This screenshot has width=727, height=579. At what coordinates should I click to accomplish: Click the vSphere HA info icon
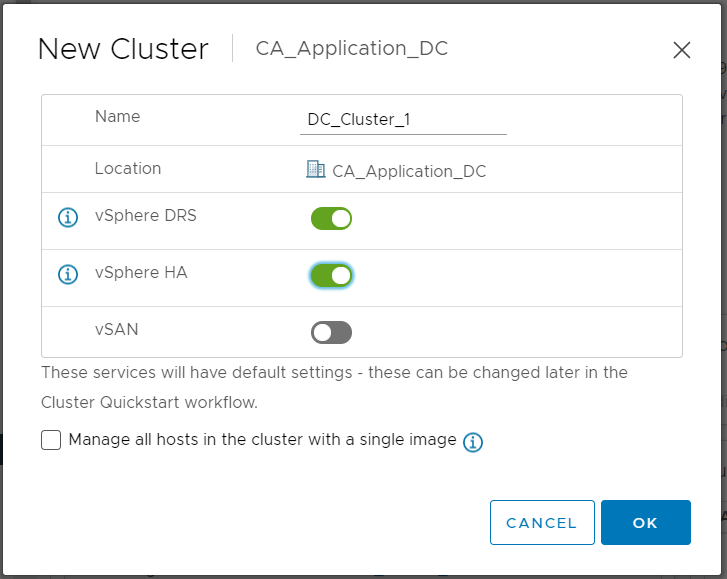pos(68,274)
